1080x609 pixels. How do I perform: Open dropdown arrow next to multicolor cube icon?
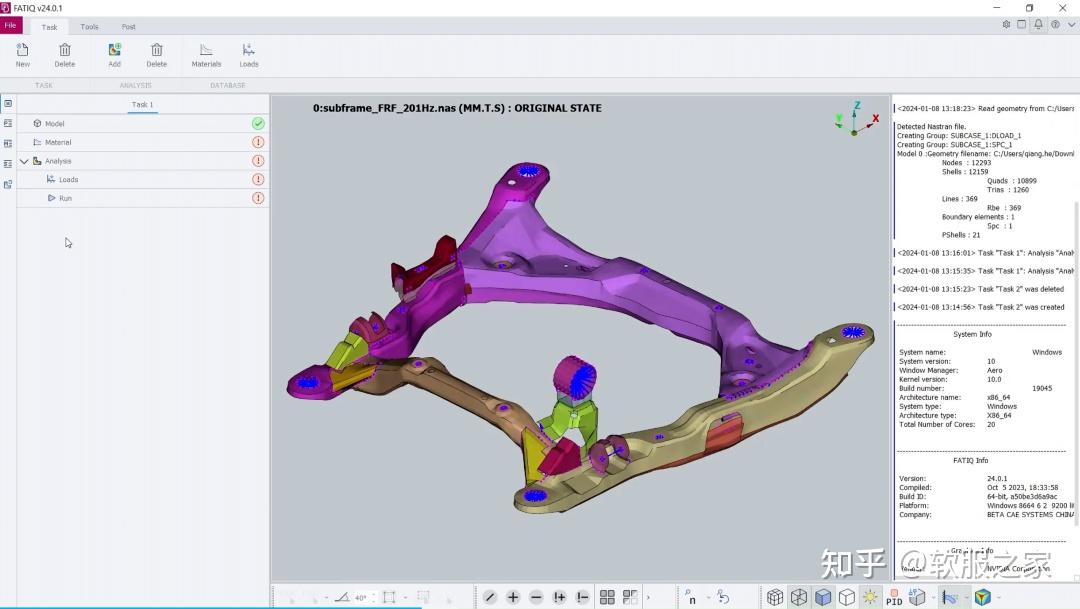coord(999,597)
